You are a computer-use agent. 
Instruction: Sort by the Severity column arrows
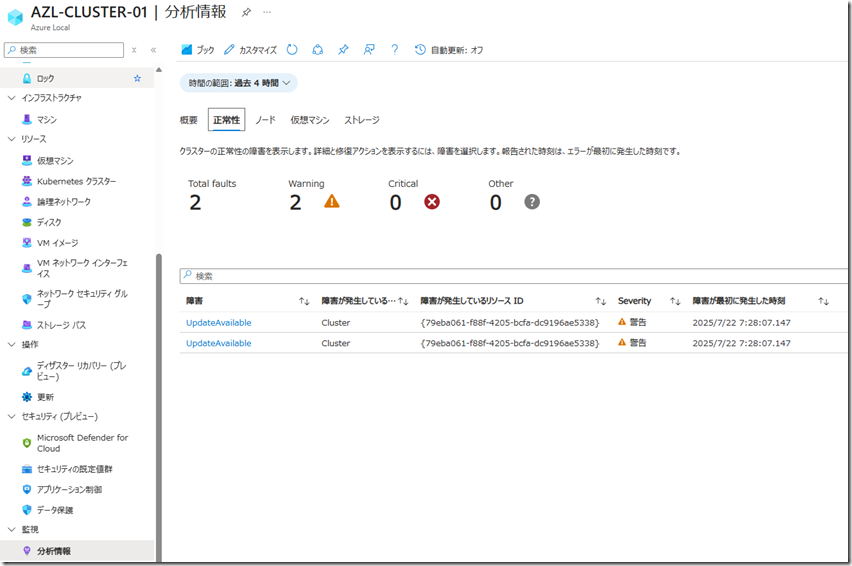coord(675,301)
